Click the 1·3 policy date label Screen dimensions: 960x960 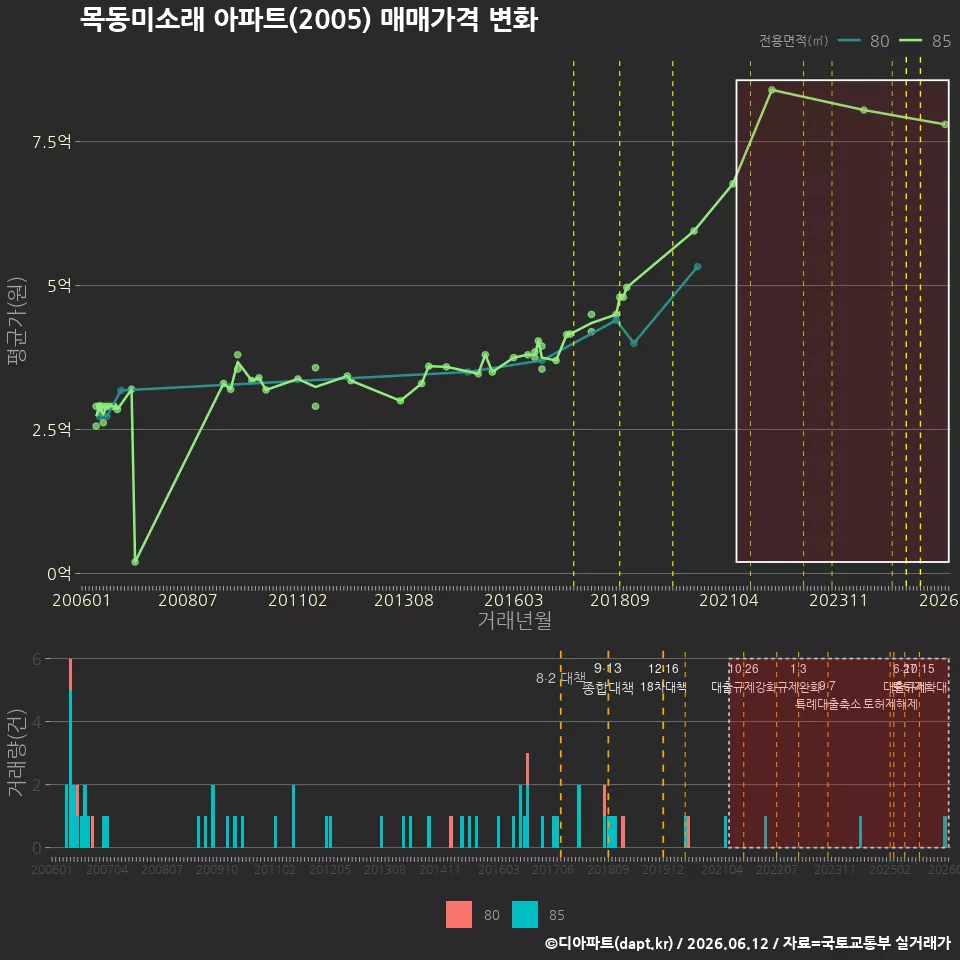pyautogui.click(x=798, y=669)
